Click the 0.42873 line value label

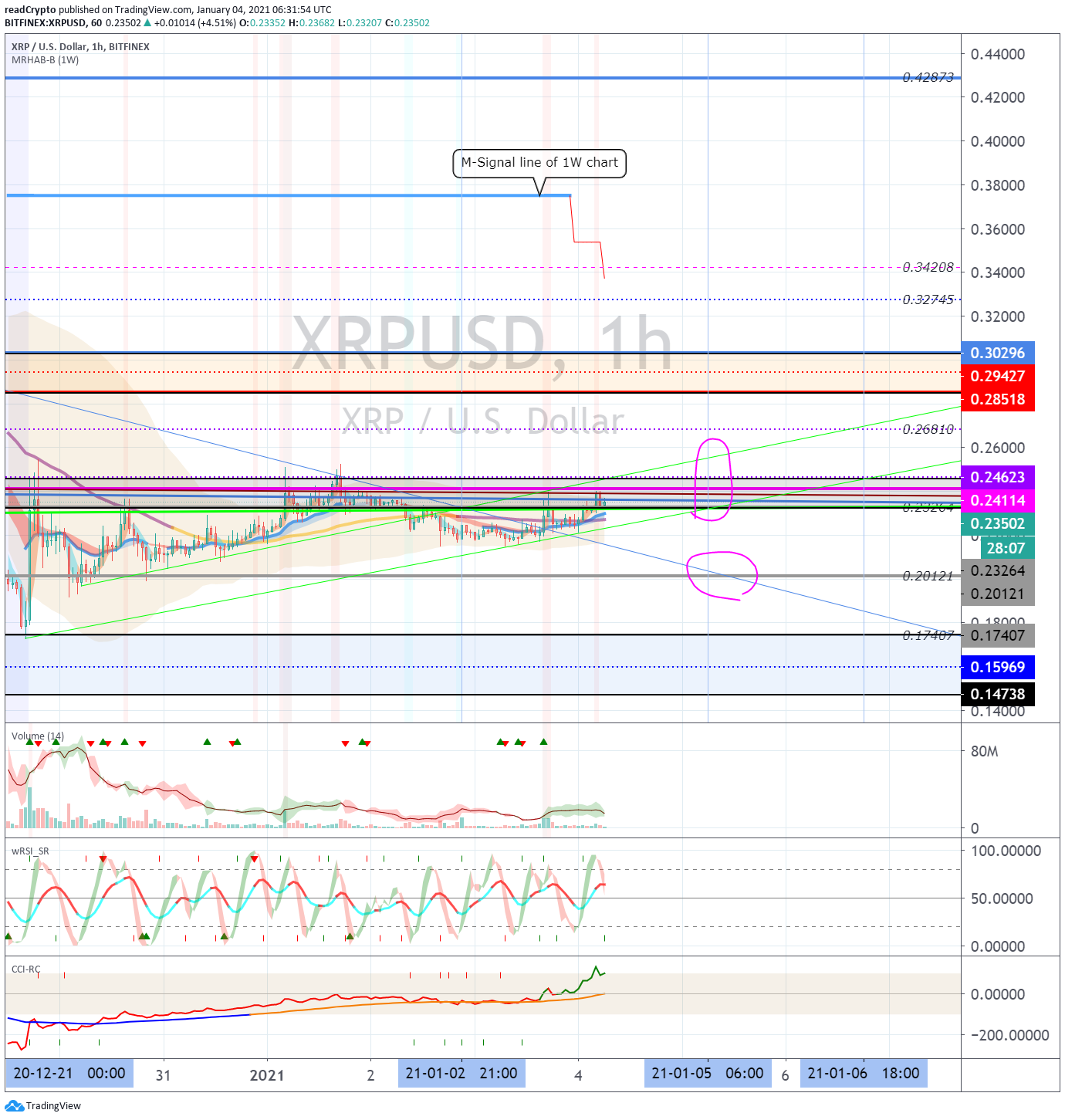point(928,77)
